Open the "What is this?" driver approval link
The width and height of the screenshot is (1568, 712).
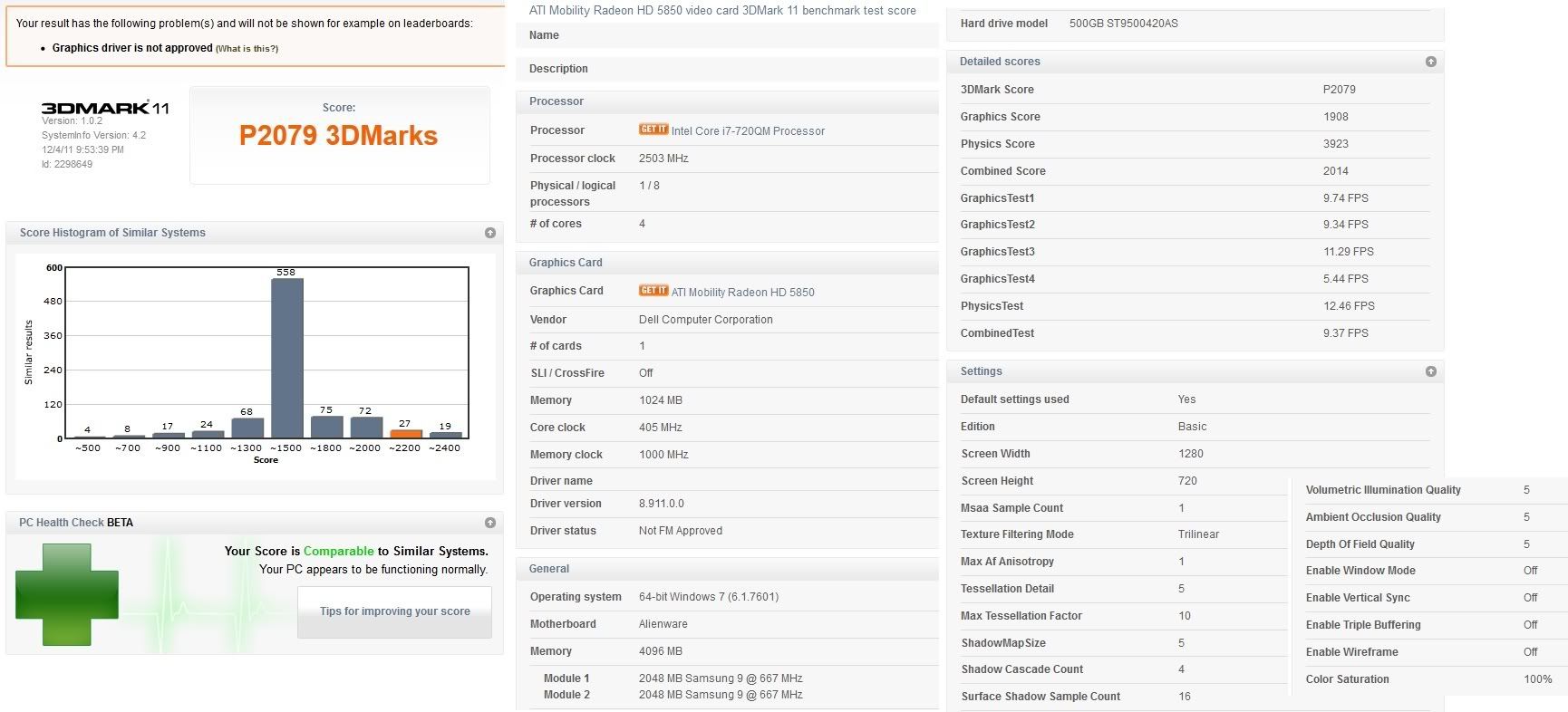[x=247, y=49]
